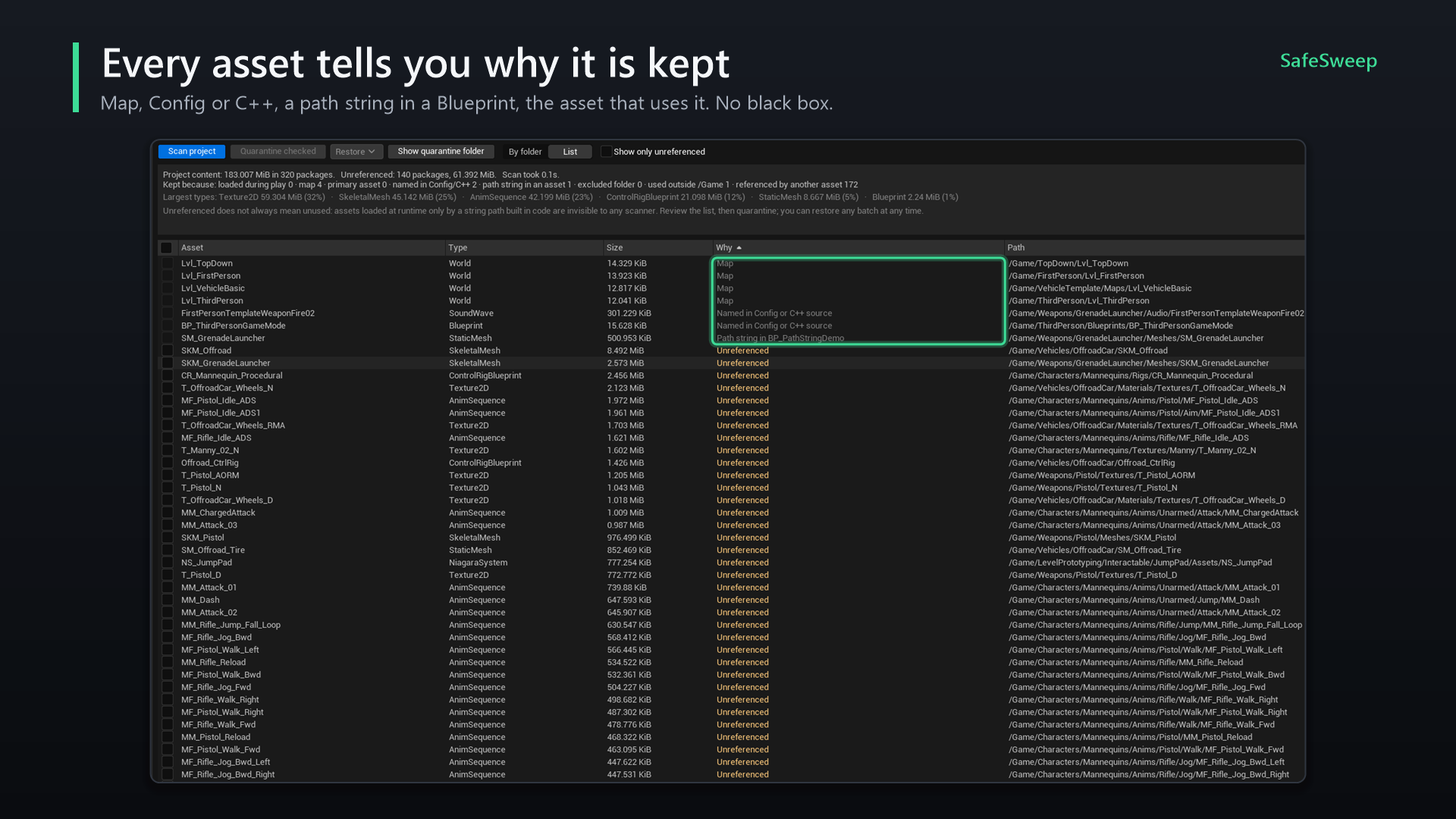Select the BP_ThirdPersonGameMode asset name

point(233,326)
